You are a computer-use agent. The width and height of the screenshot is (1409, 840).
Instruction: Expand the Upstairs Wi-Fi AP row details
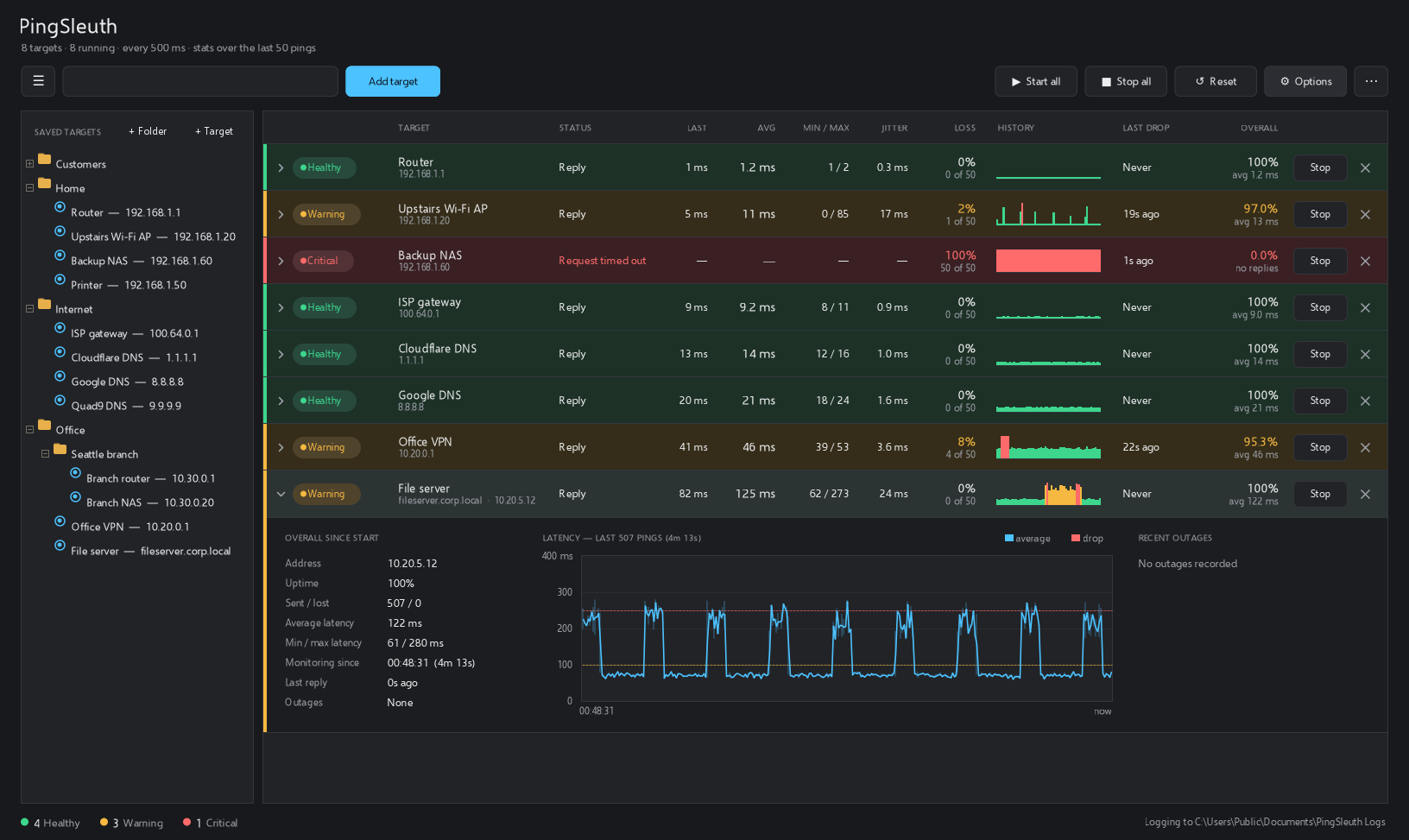(281, 214)
